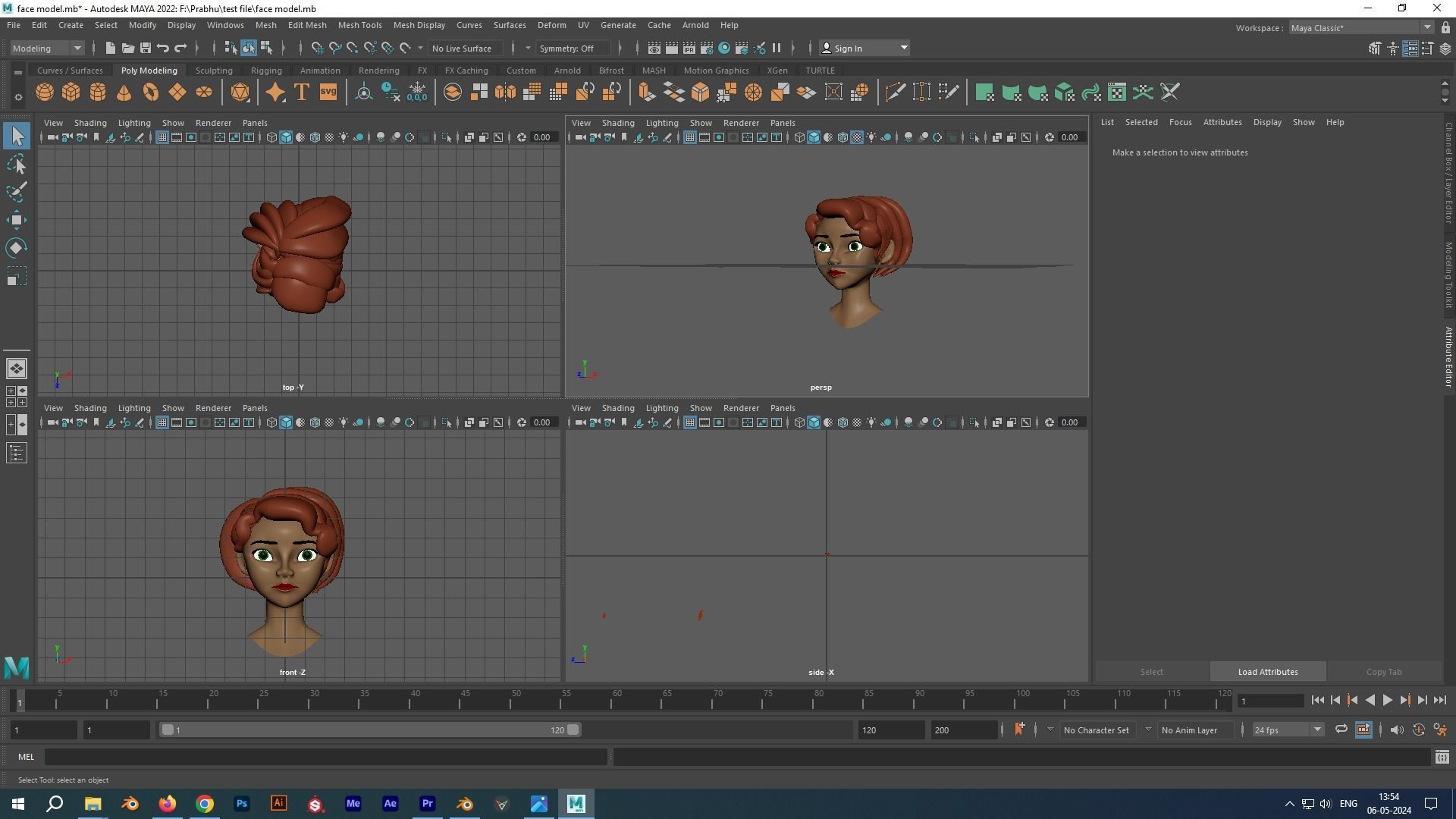Open the Workspace Maya Classic dropdown
The height and width of the screenshot is (819, 1456).
(x=1360, y=28)
